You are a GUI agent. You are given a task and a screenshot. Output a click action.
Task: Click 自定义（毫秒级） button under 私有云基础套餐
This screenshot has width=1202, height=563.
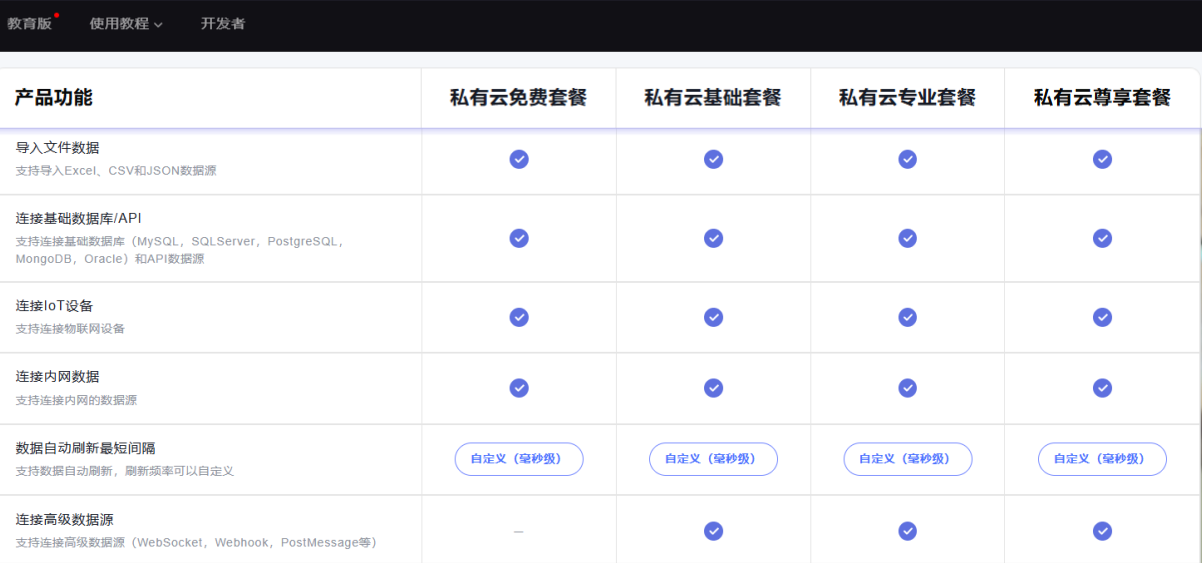713,459
